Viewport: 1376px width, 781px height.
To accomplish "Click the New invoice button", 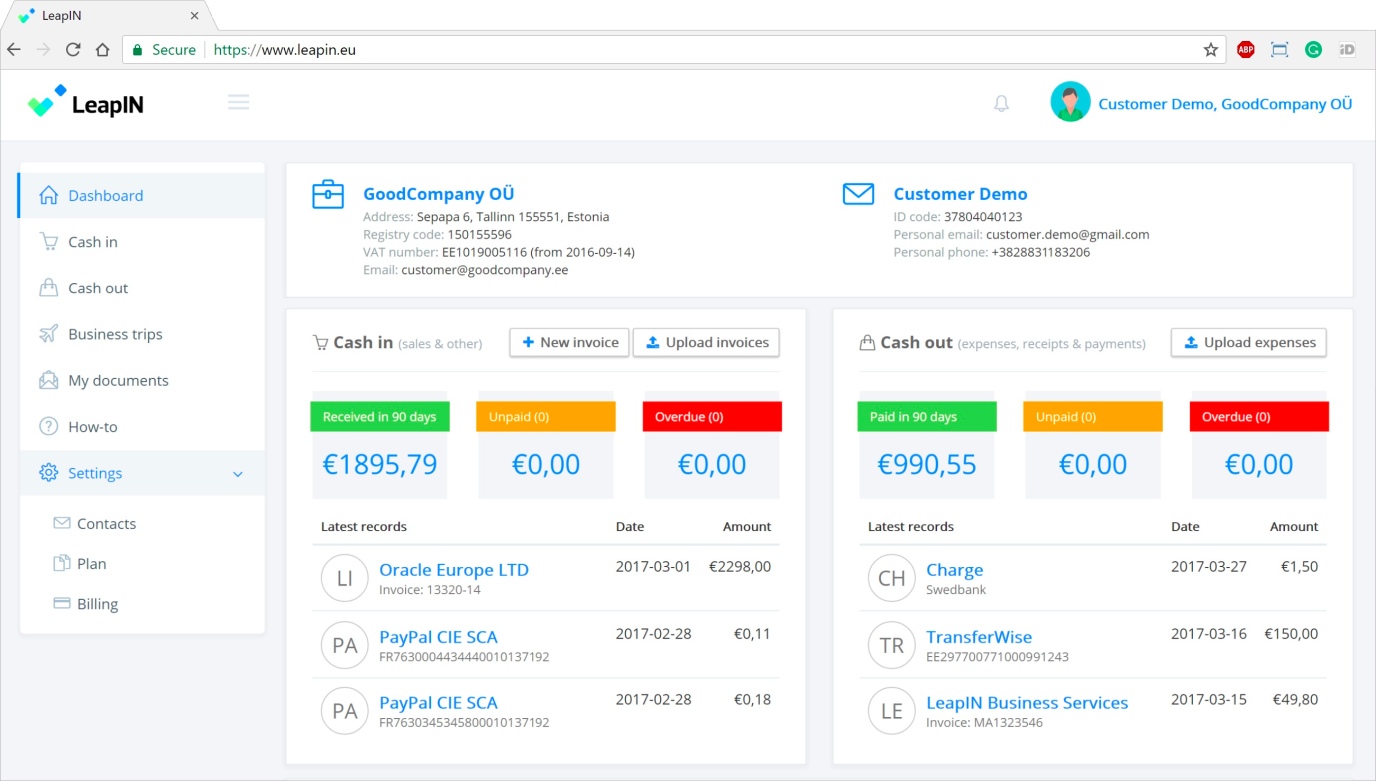I will pos(569,342).
